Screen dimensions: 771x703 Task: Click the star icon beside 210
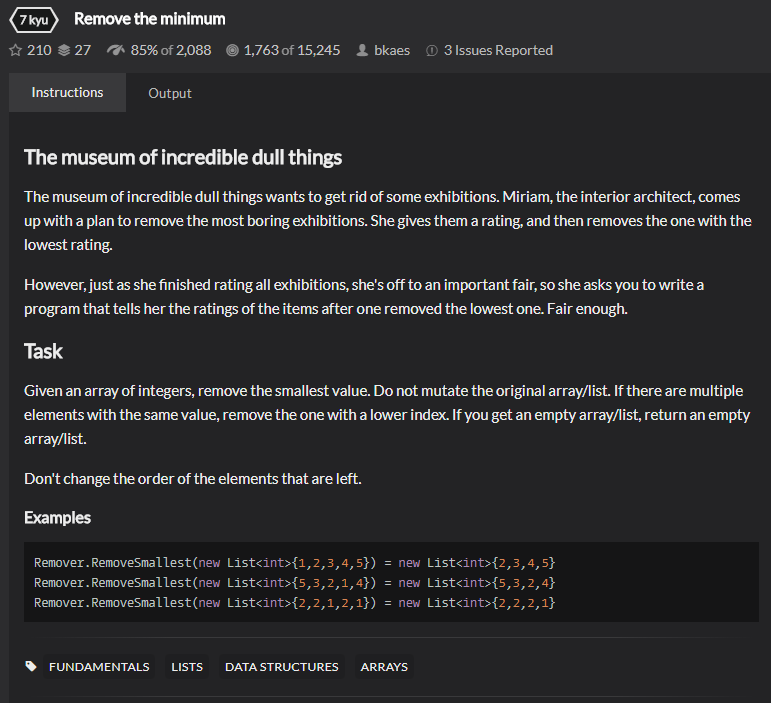[15, 50]
